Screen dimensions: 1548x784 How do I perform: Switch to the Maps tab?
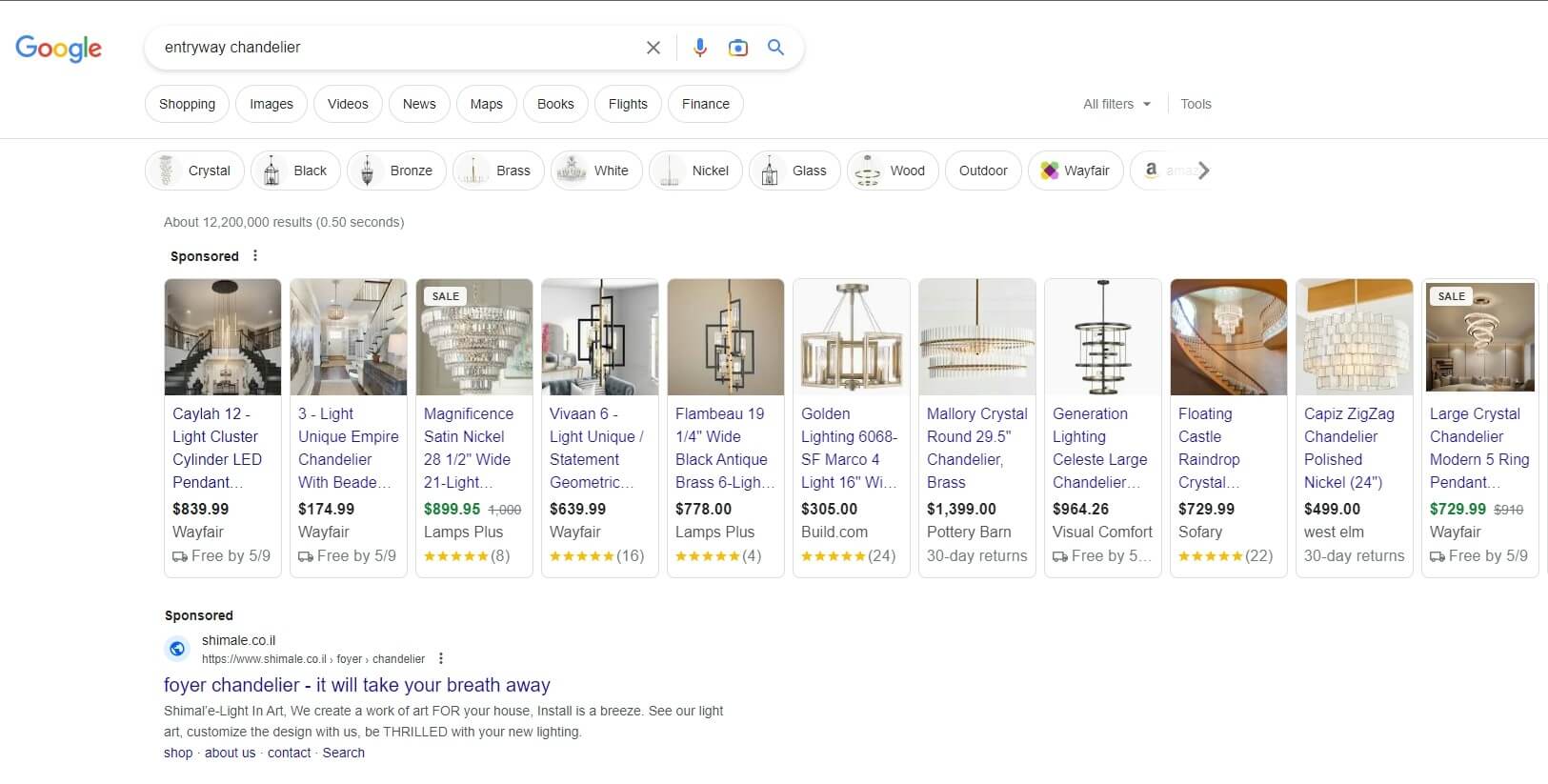click(x=486, y=104)
